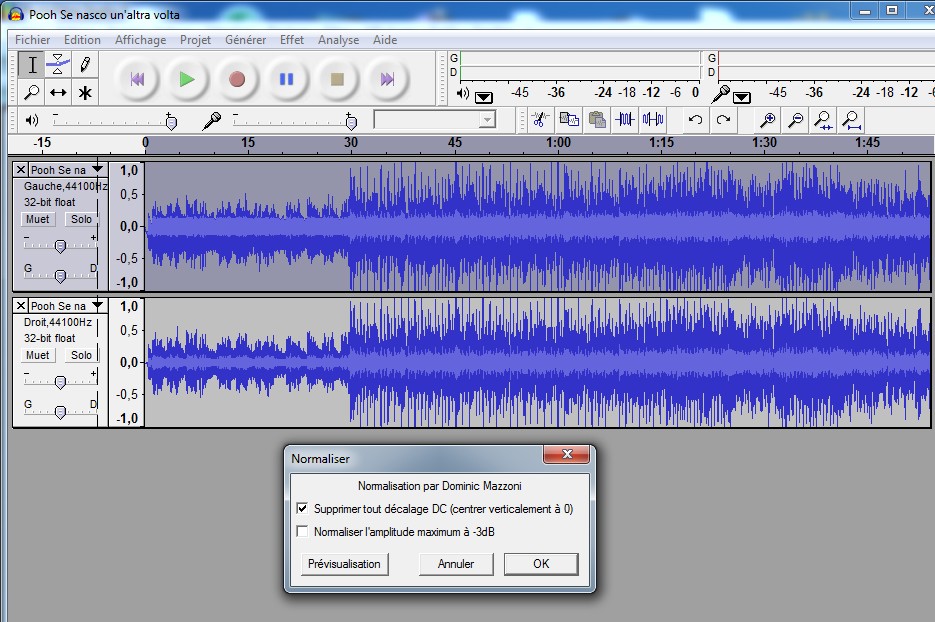935x622 pixels.
Task: Click the Prévisualisation button
Action: click(x=344, y=564)
